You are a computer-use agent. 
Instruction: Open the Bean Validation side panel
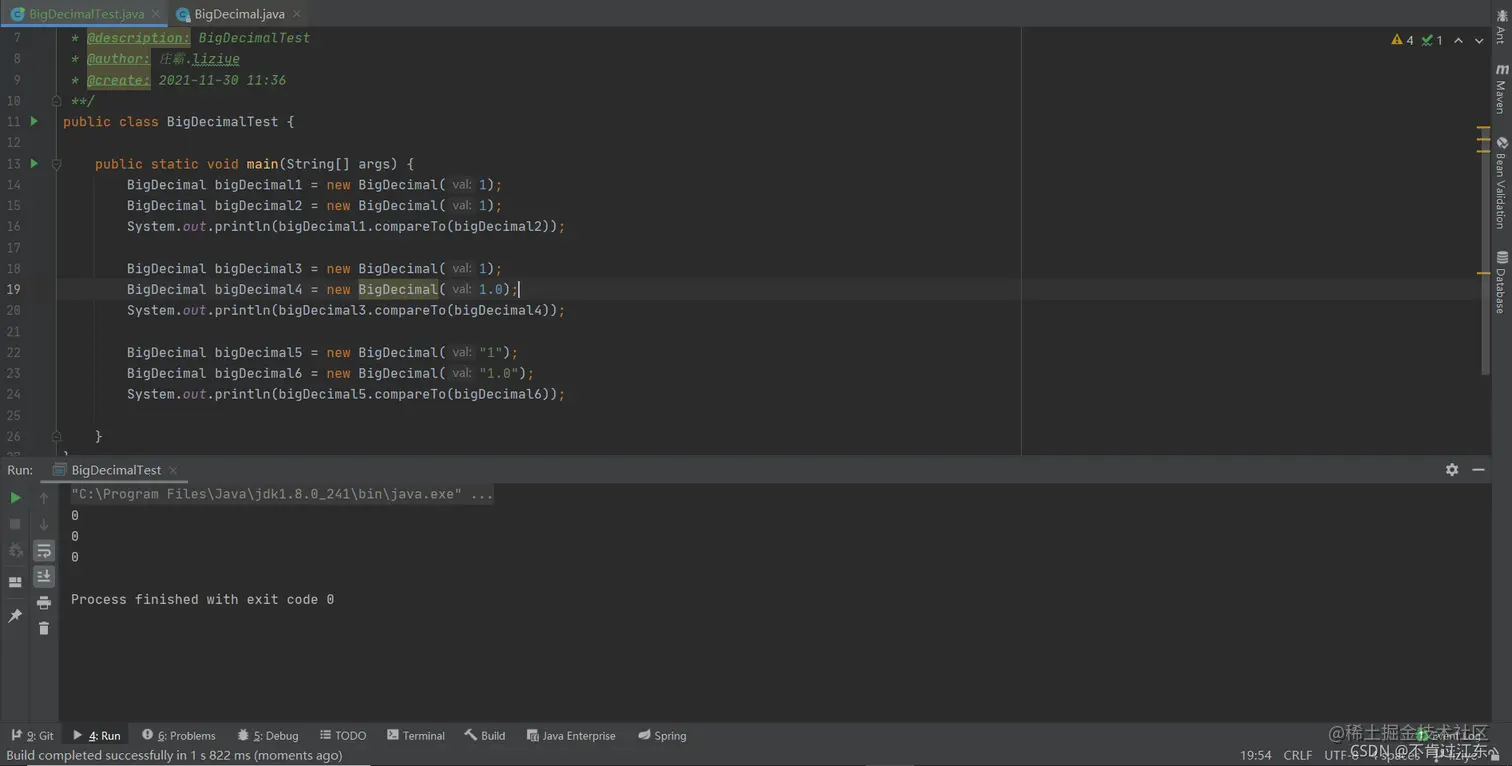tap(1501, 183)
